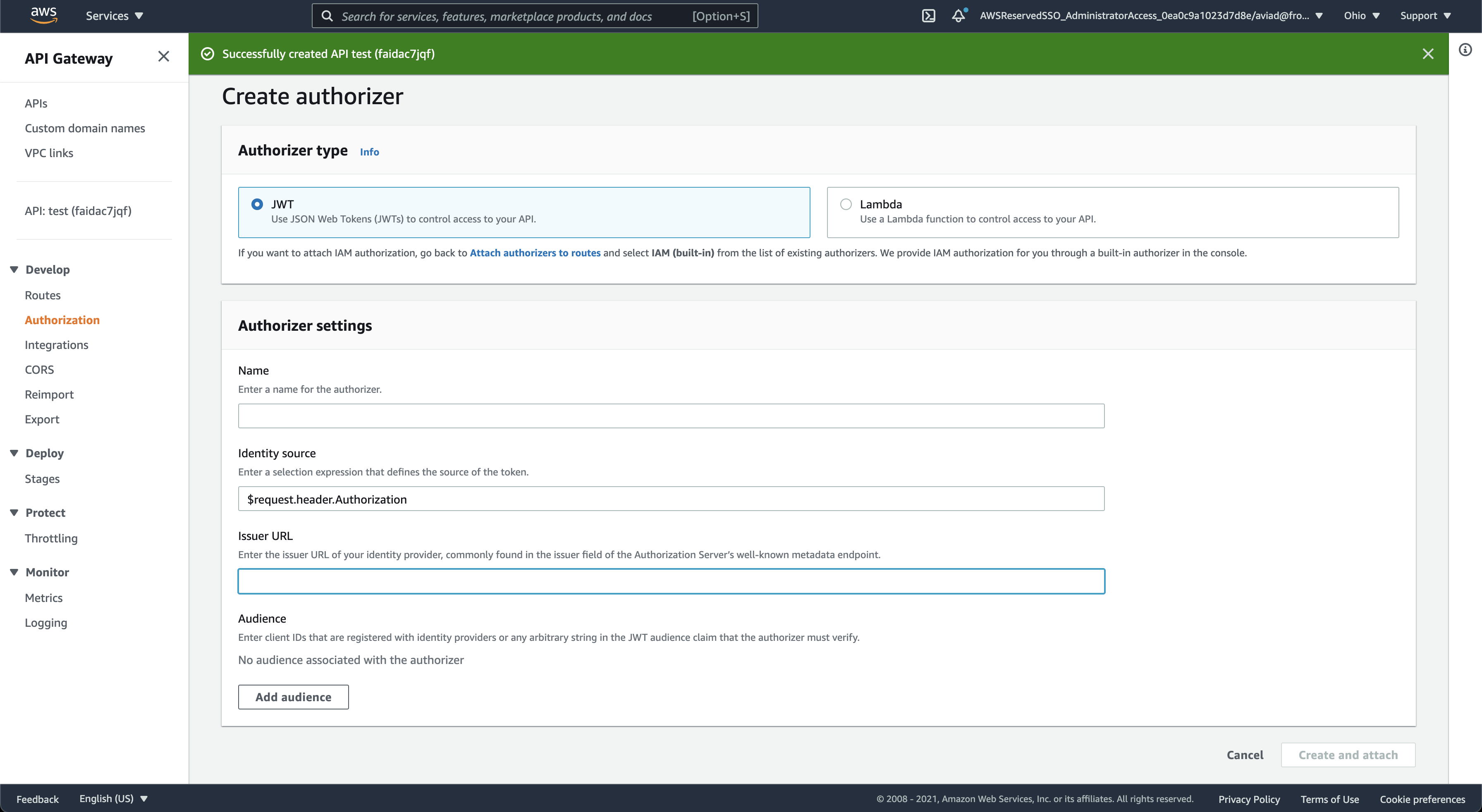Collapse the Develop section in sidebar
Image resolution: width=1482 pixels, height=812 pixels.
14,269
